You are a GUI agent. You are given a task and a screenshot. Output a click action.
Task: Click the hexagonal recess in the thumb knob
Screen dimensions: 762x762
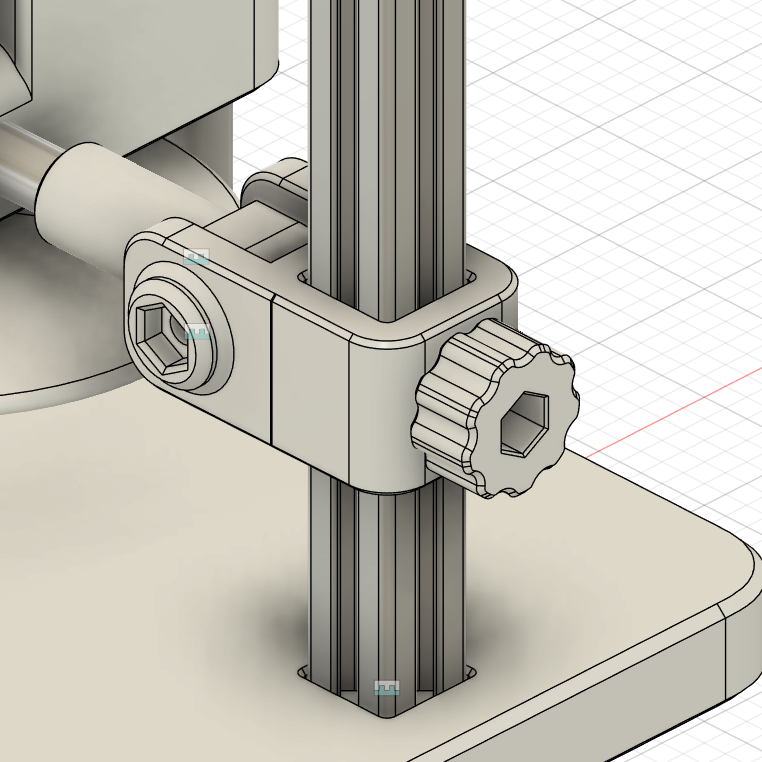[x=522, y=420]
